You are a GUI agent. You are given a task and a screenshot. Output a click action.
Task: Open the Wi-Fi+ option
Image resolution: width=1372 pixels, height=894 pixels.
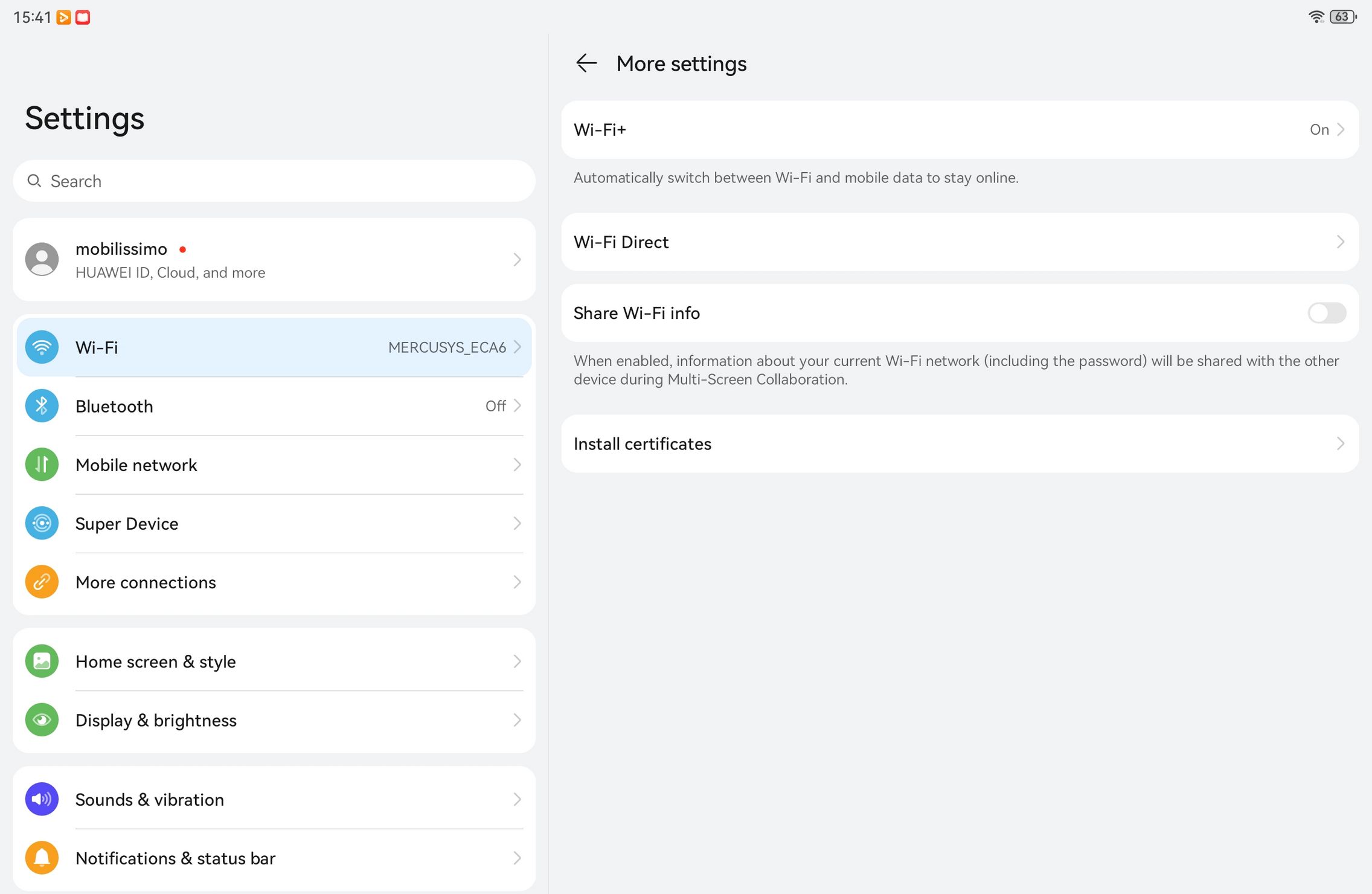point(960,130)
